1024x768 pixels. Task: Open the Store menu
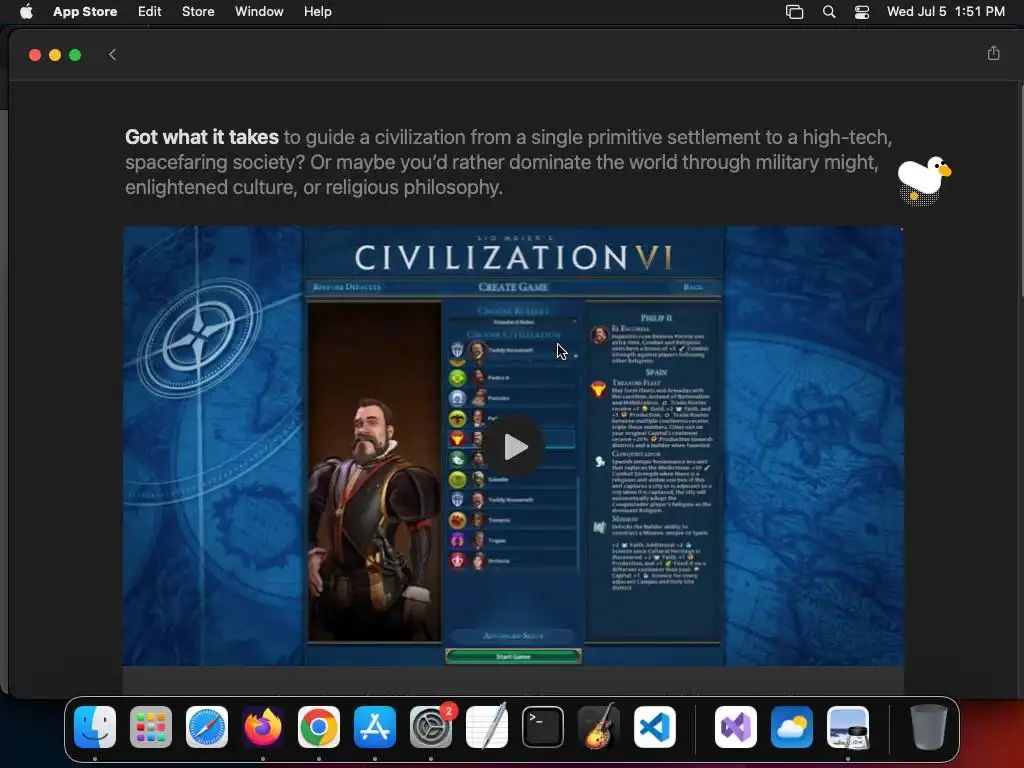coord(198,12)
